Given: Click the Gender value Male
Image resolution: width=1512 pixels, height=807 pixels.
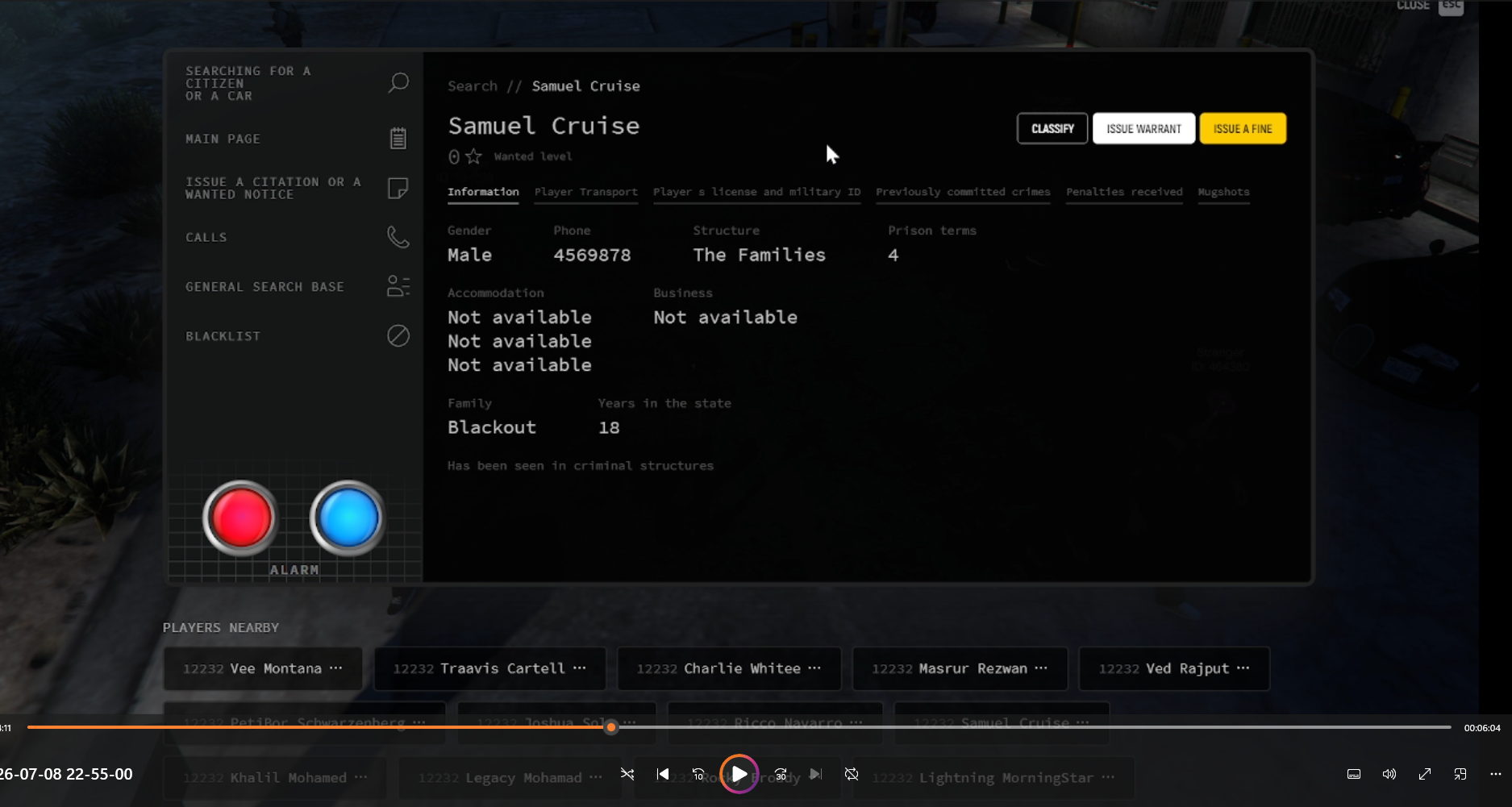Looking at the screenshot, I should (x=469, y=255).
